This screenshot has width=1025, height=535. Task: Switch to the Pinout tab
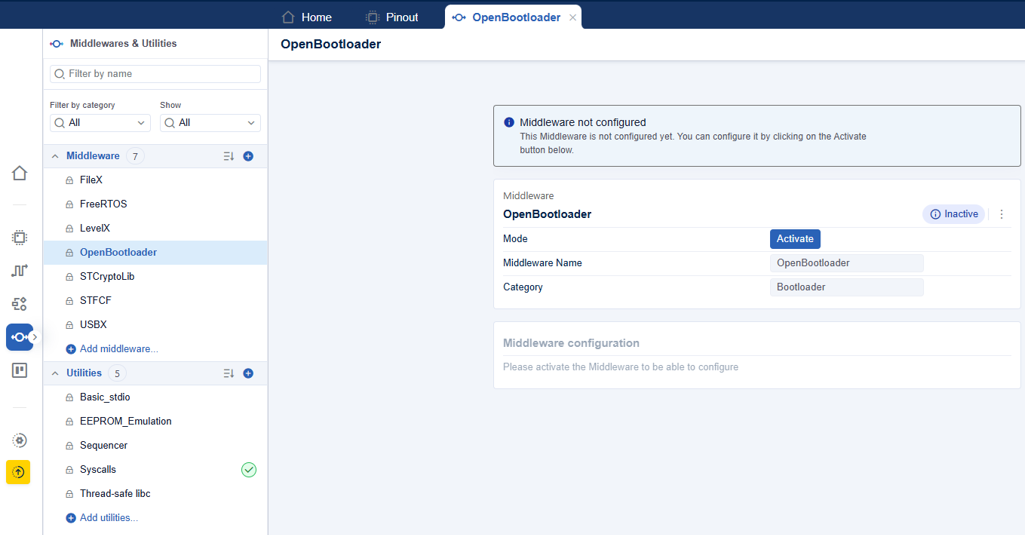pyautogui.click(x=392, y=17)
